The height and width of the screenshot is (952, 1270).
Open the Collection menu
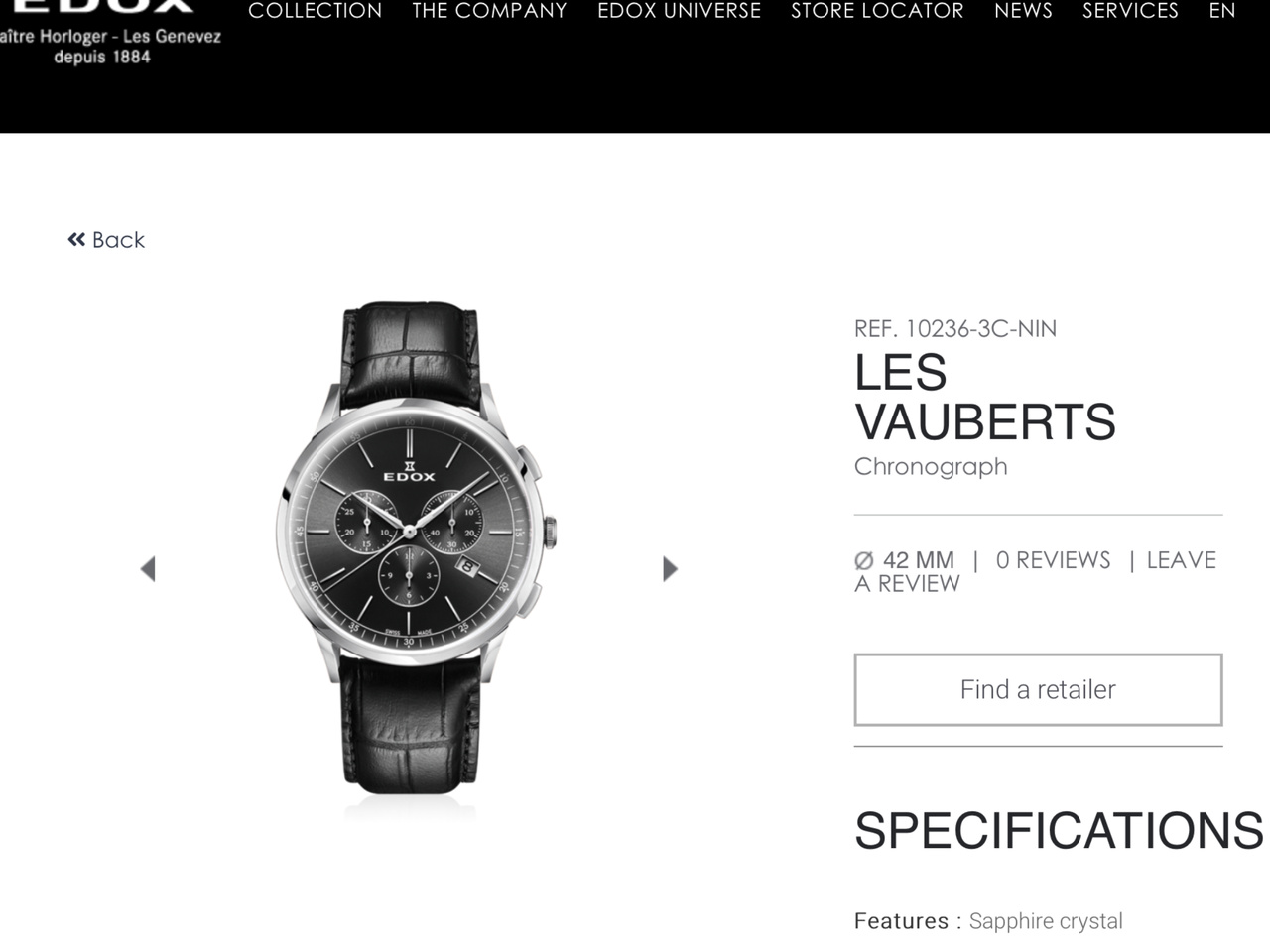pyautogui.click(x=315, y=11)
